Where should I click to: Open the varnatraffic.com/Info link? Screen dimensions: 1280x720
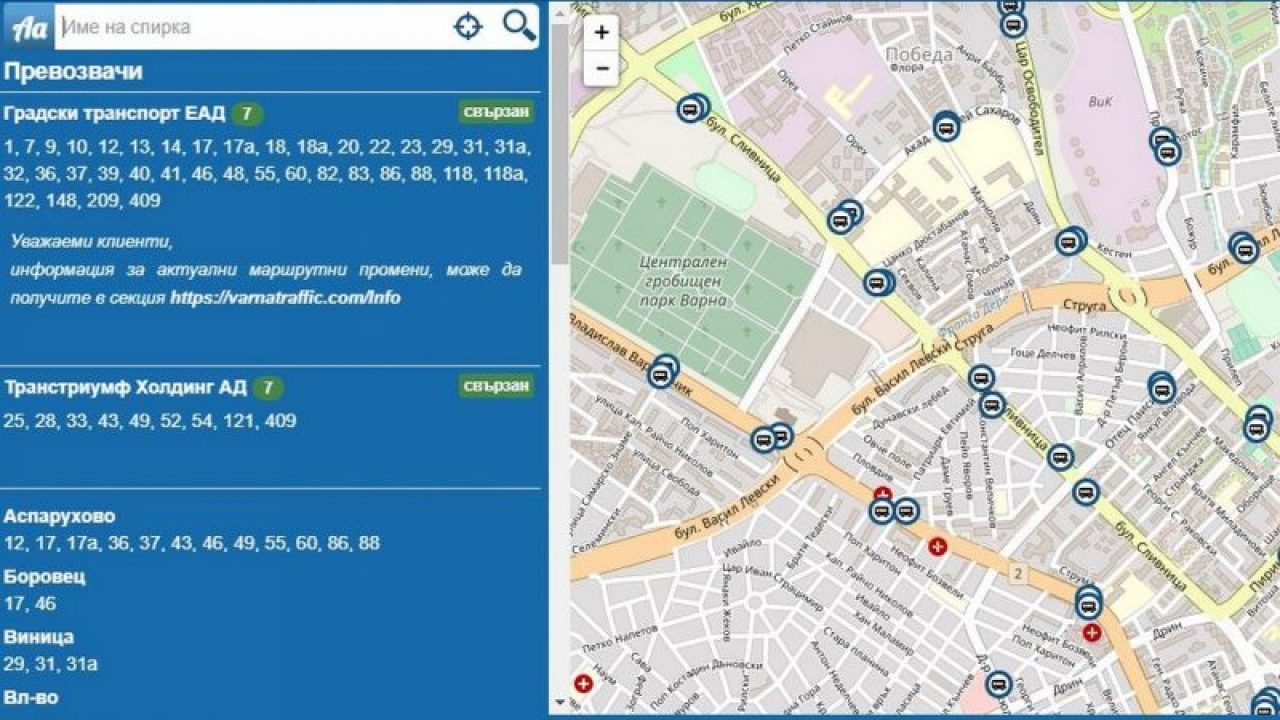point(285,297)
